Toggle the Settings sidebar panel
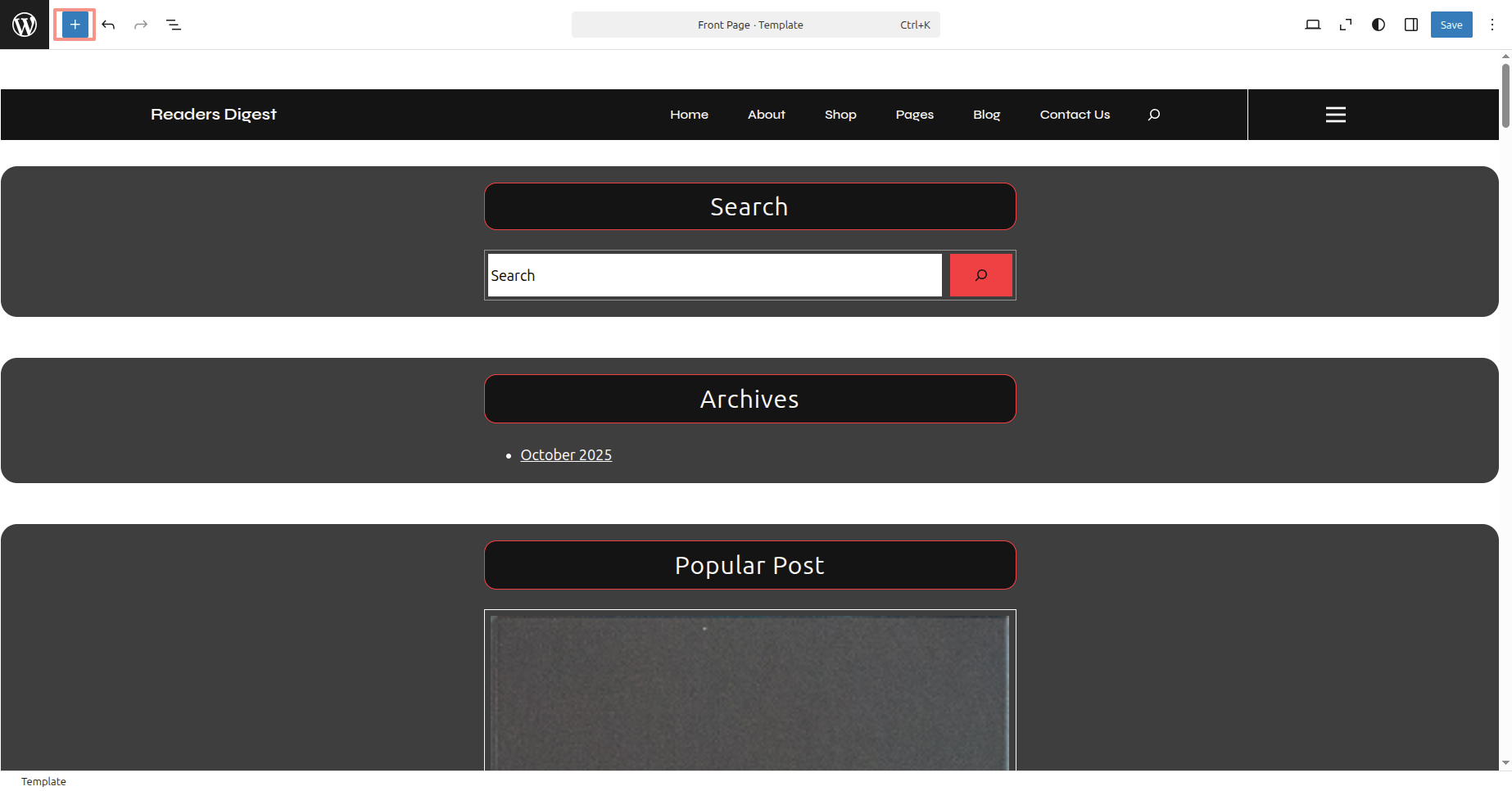This screenshot has height=791, width=1512. pyautogui.click(x=1411, y=25)
